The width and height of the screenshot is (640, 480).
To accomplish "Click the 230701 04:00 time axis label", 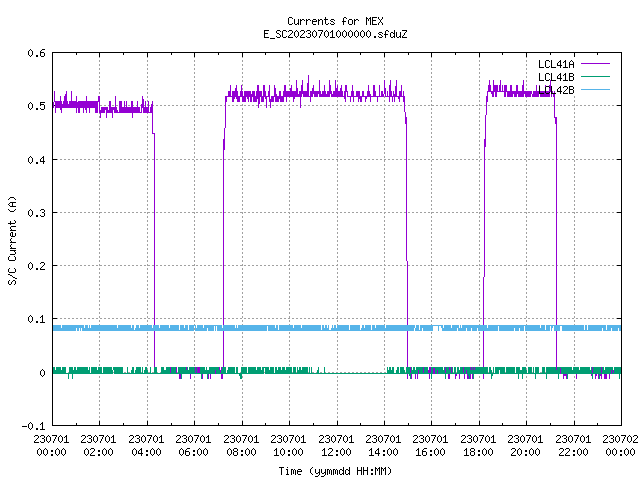I will (x=146, y=445).
